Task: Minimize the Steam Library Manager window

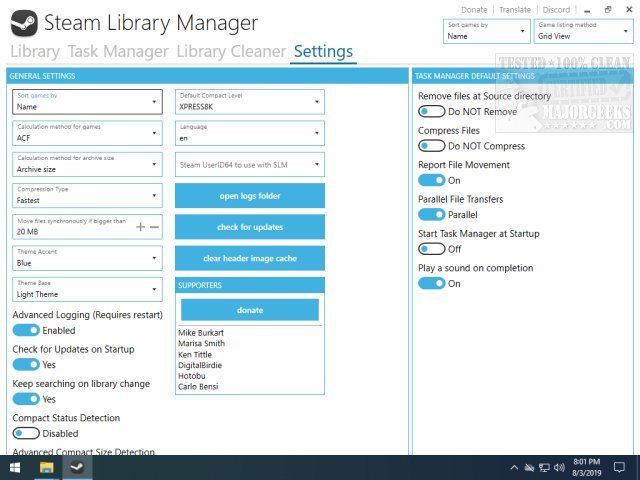Action: click(x=587, y=10)
